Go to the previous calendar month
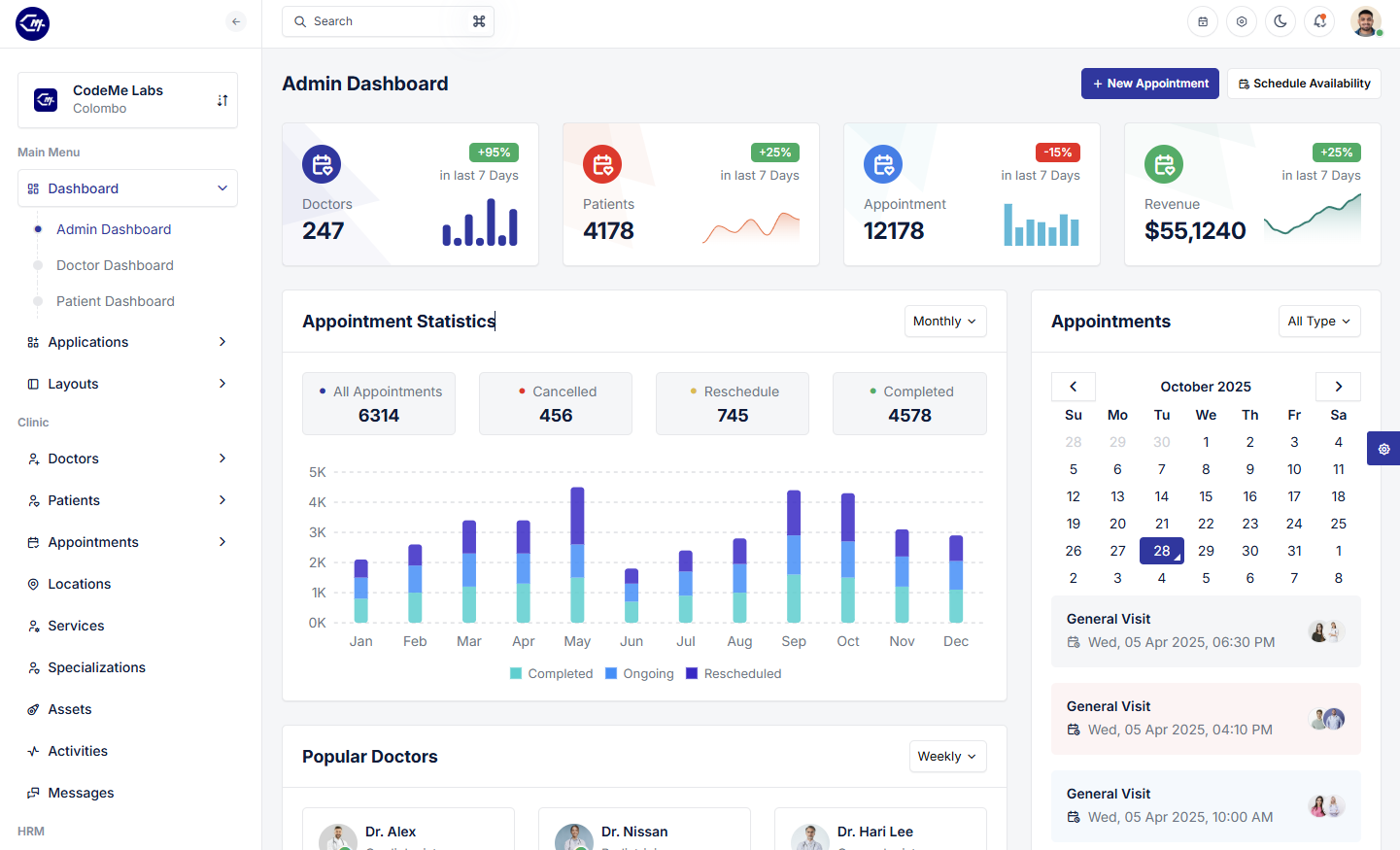 tap(1074, 387)
